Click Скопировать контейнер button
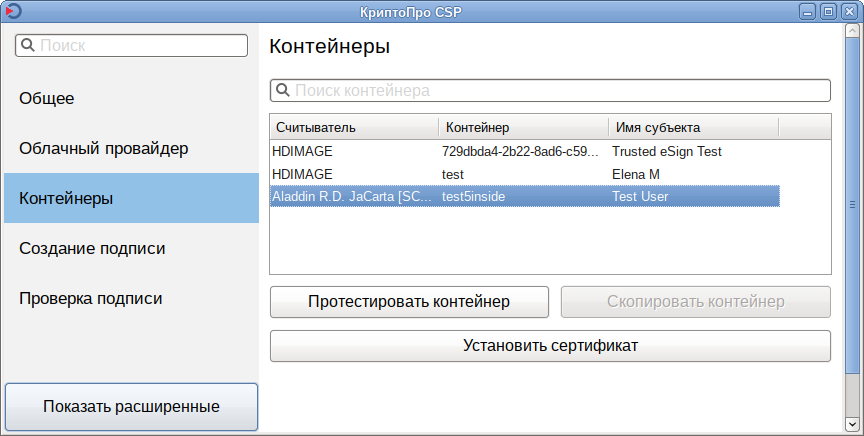 pos(695,302)
